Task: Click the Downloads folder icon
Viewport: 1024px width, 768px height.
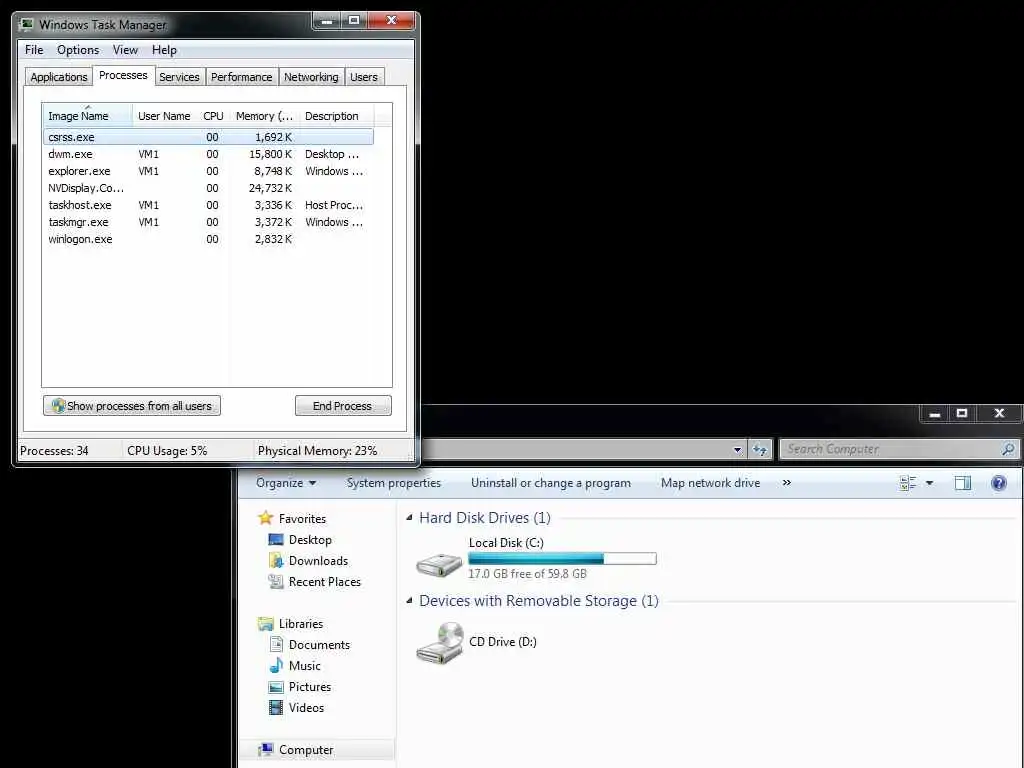Action: point(276,561)
